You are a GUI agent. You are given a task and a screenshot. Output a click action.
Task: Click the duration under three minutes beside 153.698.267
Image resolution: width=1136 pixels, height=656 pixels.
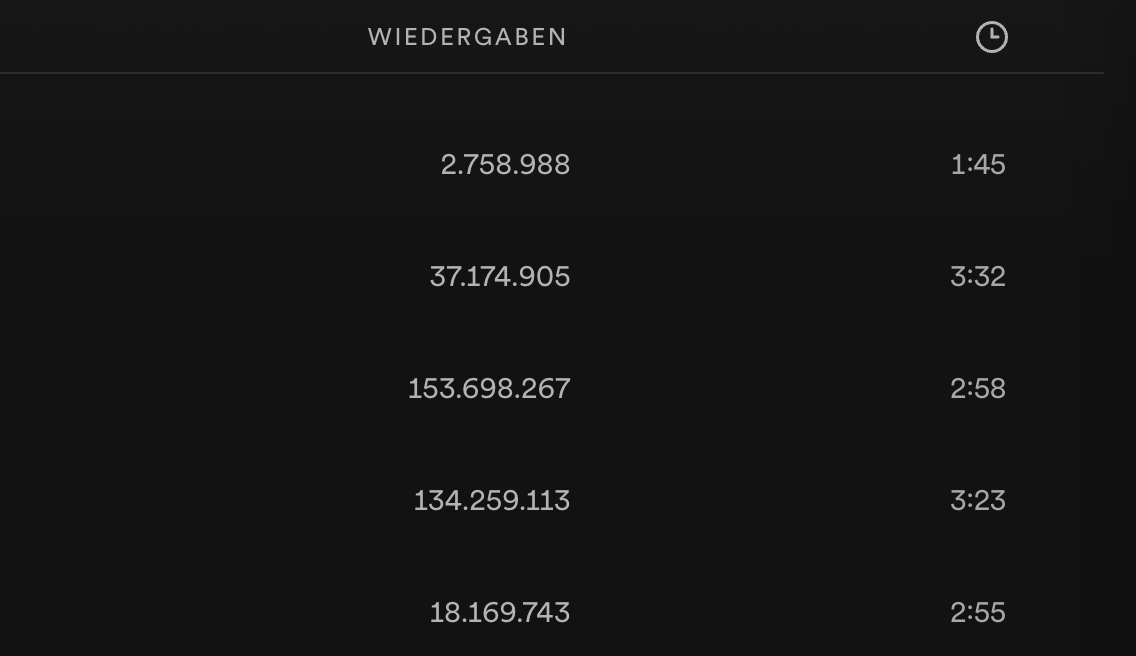[977, 388]
